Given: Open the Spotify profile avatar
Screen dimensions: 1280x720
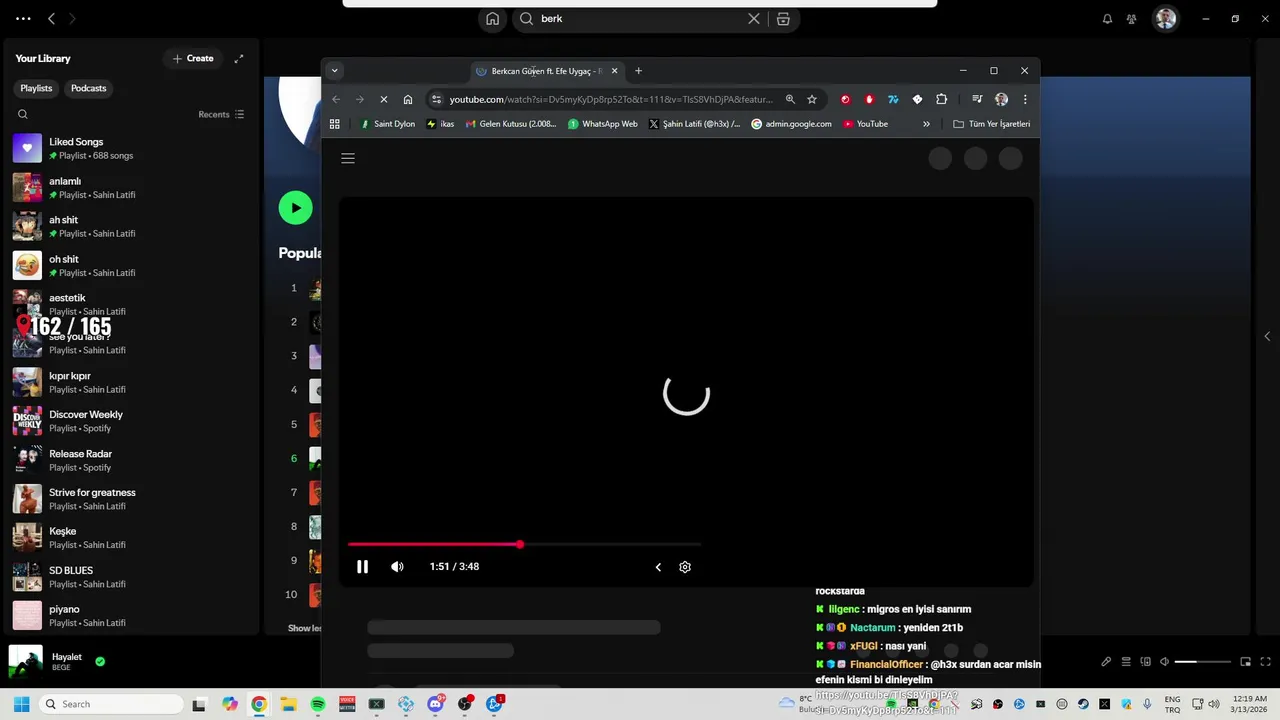Looking at the screenshot, I should (1165, 19).
